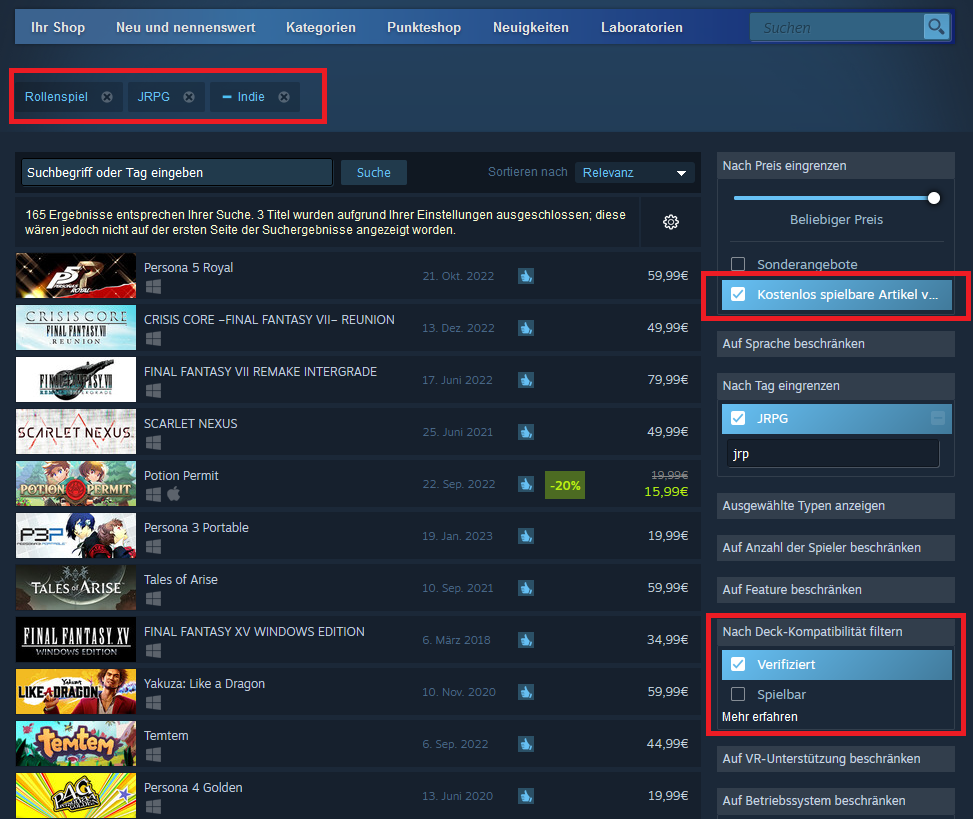Open Mehr erfahren link
The height and width of the screenshot is (819, 973).
[760, 717]
